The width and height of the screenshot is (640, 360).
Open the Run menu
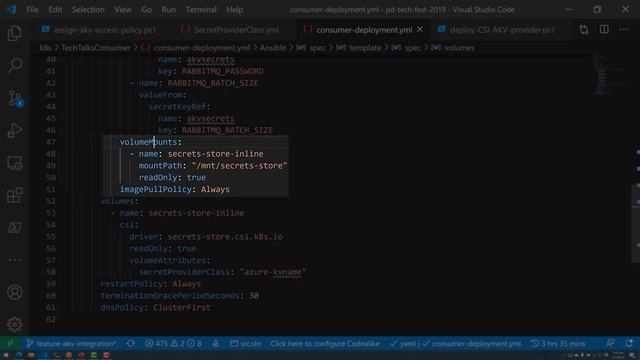pyautogui.click(x=168, y=9)
